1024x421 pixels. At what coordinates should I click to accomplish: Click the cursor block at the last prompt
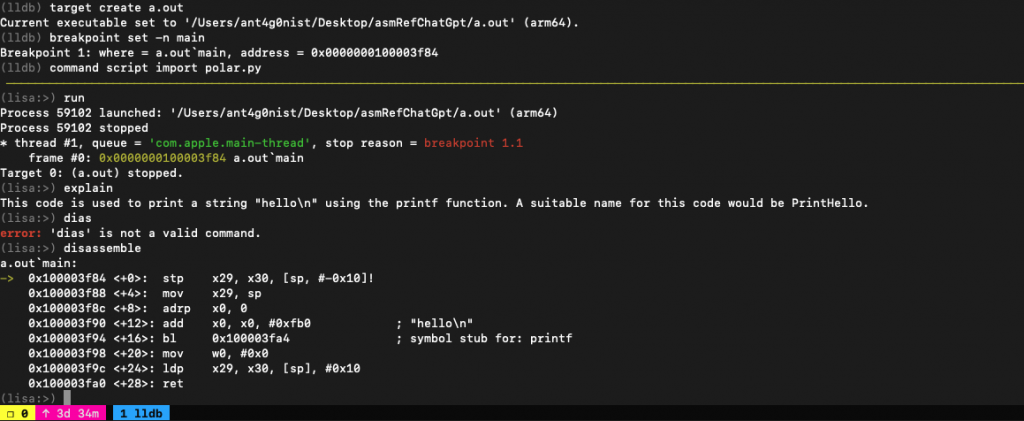(x=66, y=397)
